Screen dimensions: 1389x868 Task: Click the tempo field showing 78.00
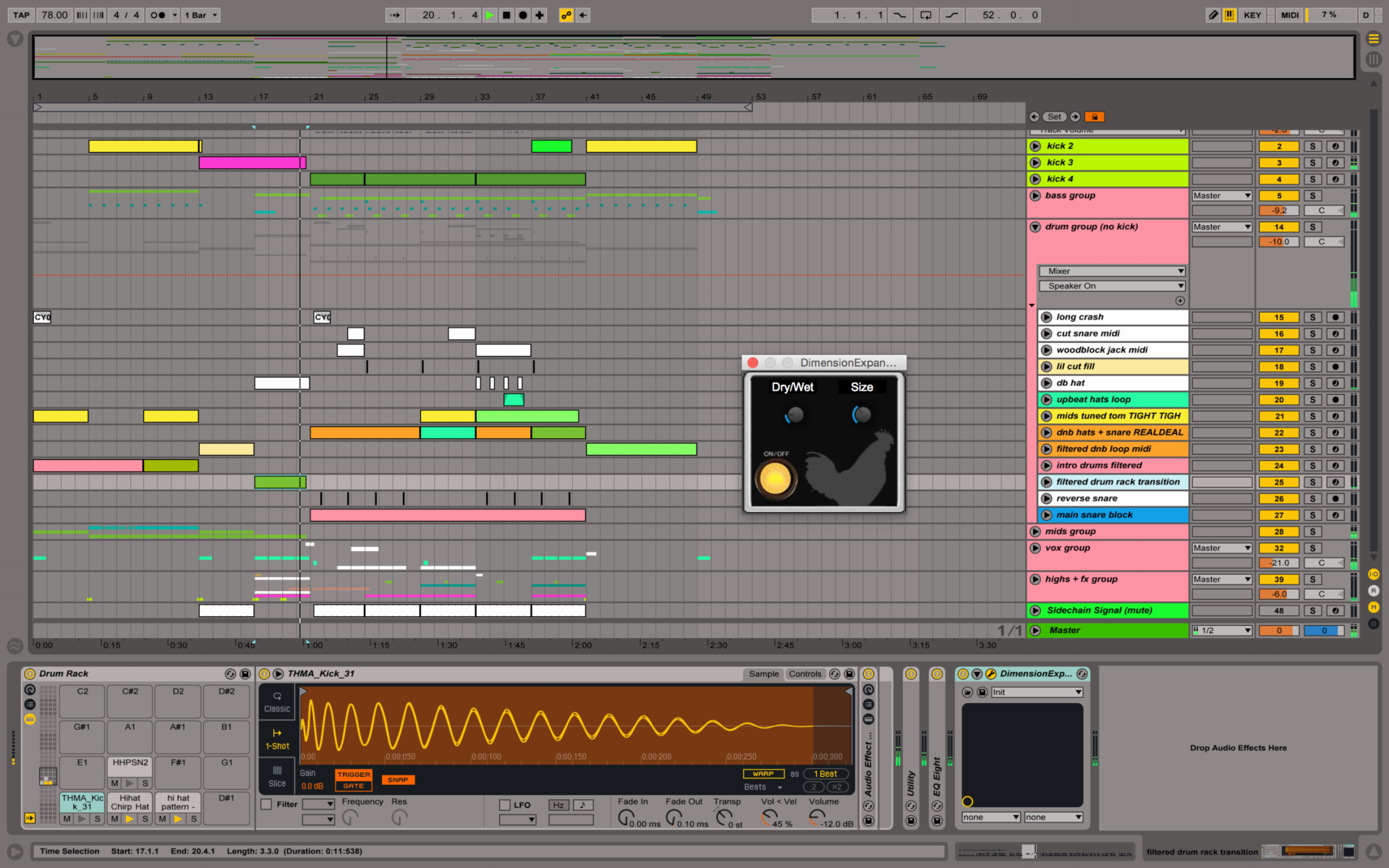(54, 15)
